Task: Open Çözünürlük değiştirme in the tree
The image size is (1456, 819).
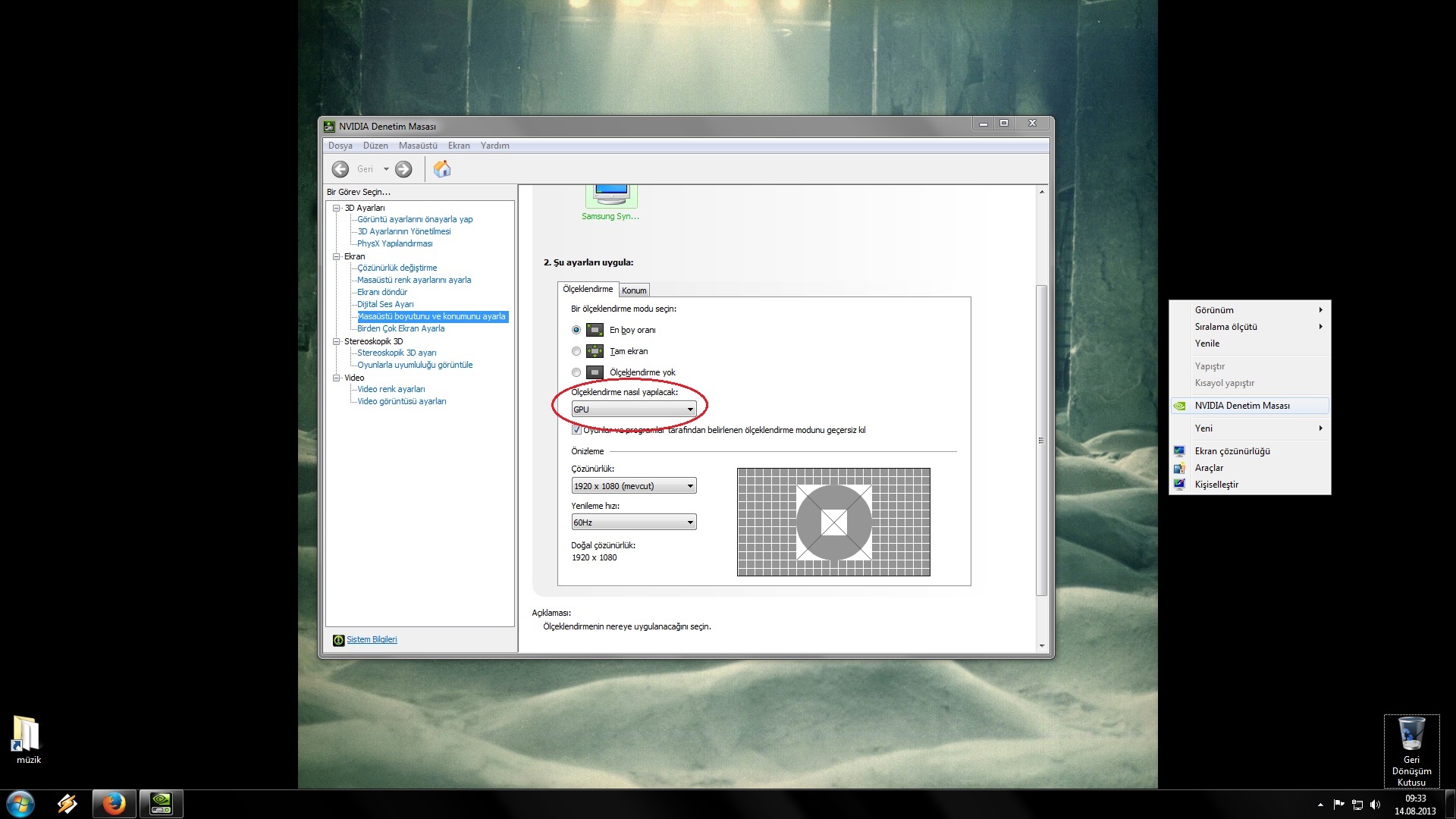Action: click(x=397, y=268)
